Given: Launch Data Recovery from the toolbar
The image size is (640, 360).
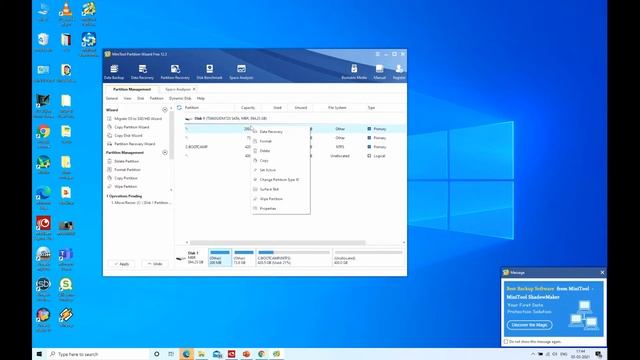Looking at the screenshot, I should (x=142, y=71).
